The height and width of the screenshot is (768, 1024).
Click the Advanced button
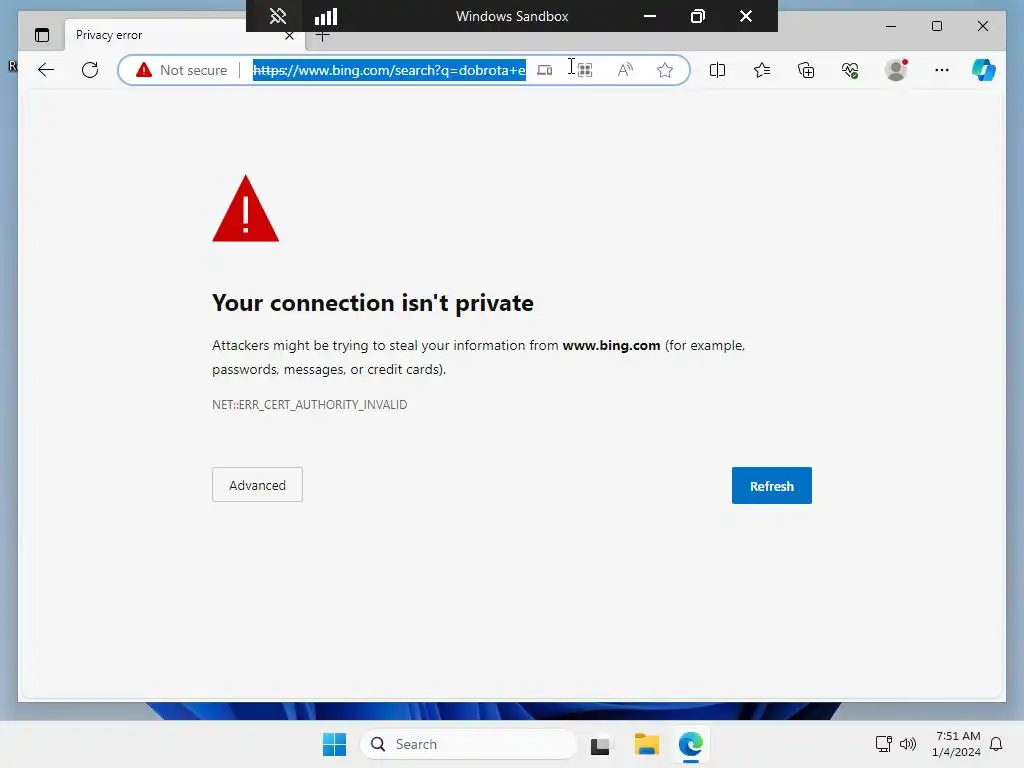point(257,485)
